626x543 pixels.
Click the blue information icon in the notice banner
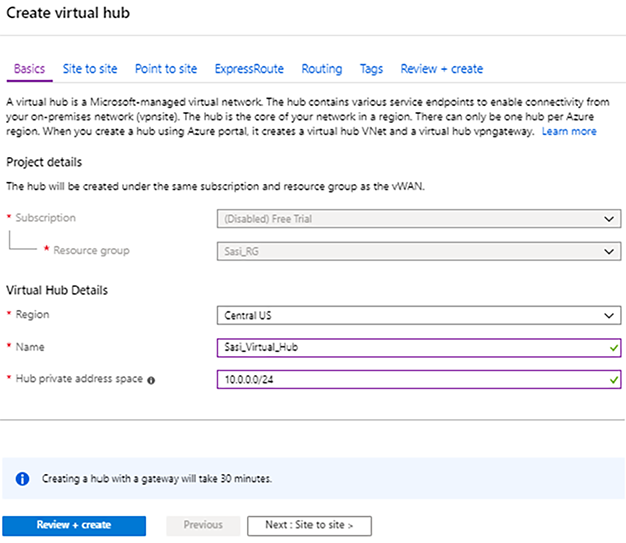click(22, 479)
